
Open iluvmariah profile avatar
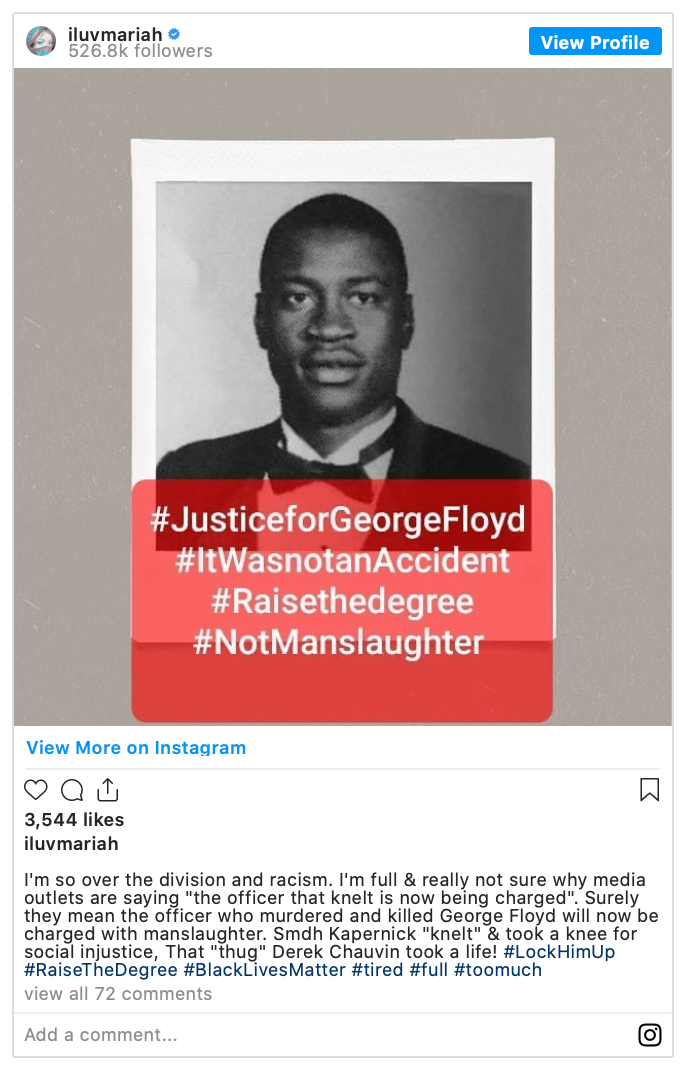[41, 41]
